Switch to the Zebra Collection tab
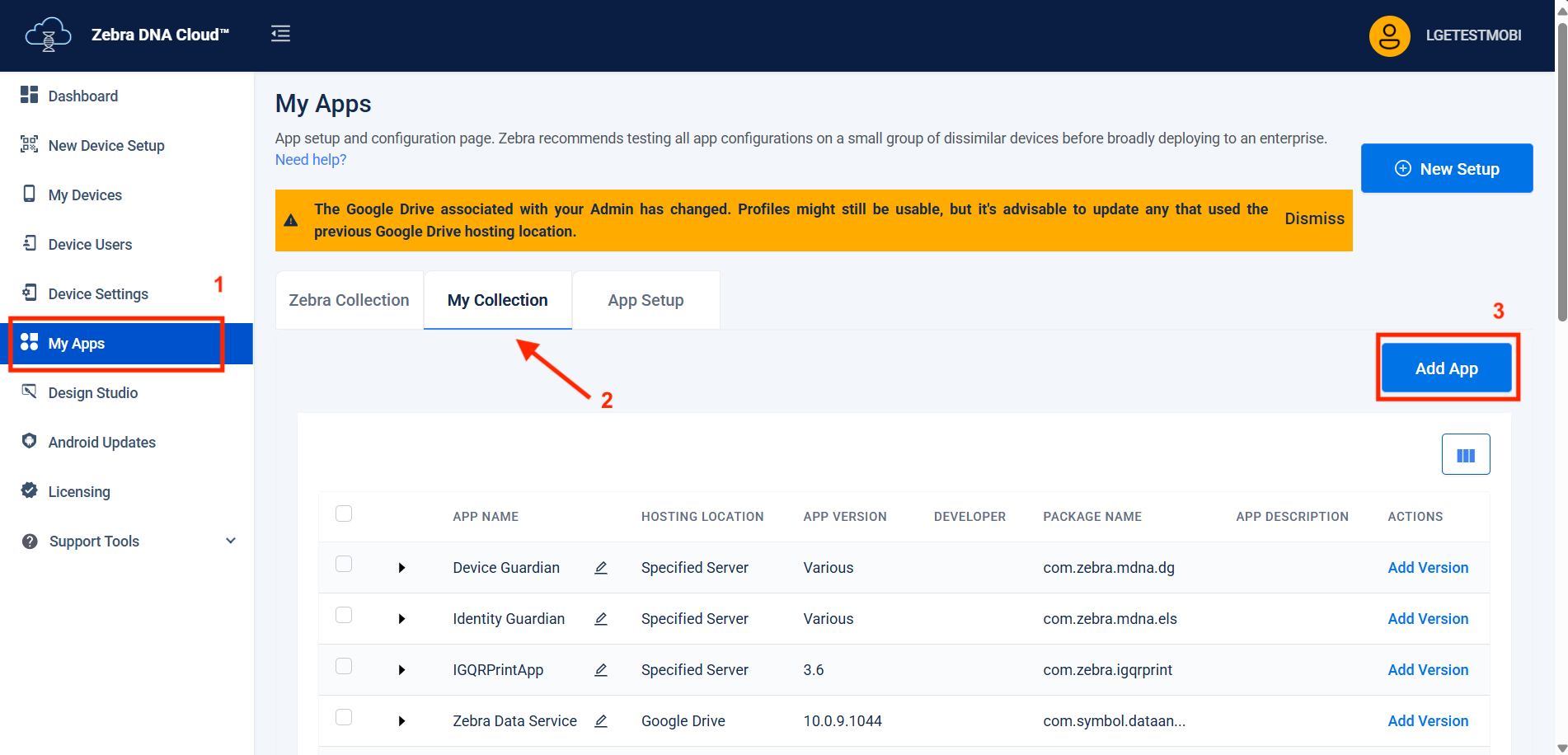Screen dimensions: 1568x755 click(x=349, y=300)
